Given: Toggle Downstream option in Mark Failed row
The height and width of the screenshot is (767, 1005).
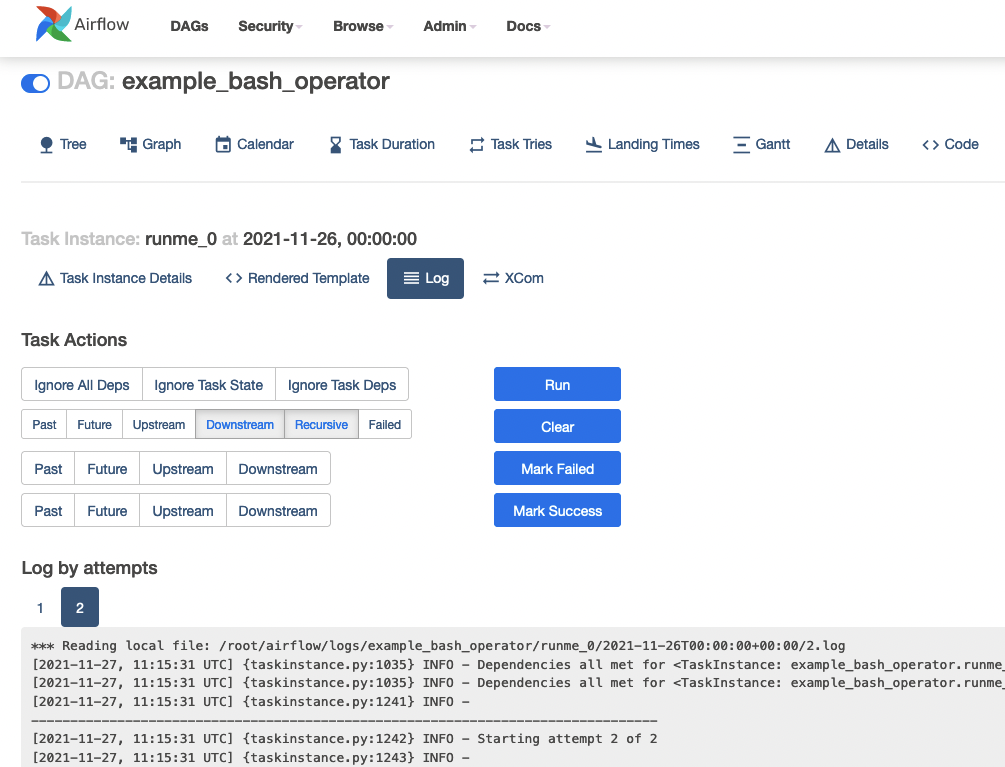Looking at the screenshot, I should (x=278, y=468).
